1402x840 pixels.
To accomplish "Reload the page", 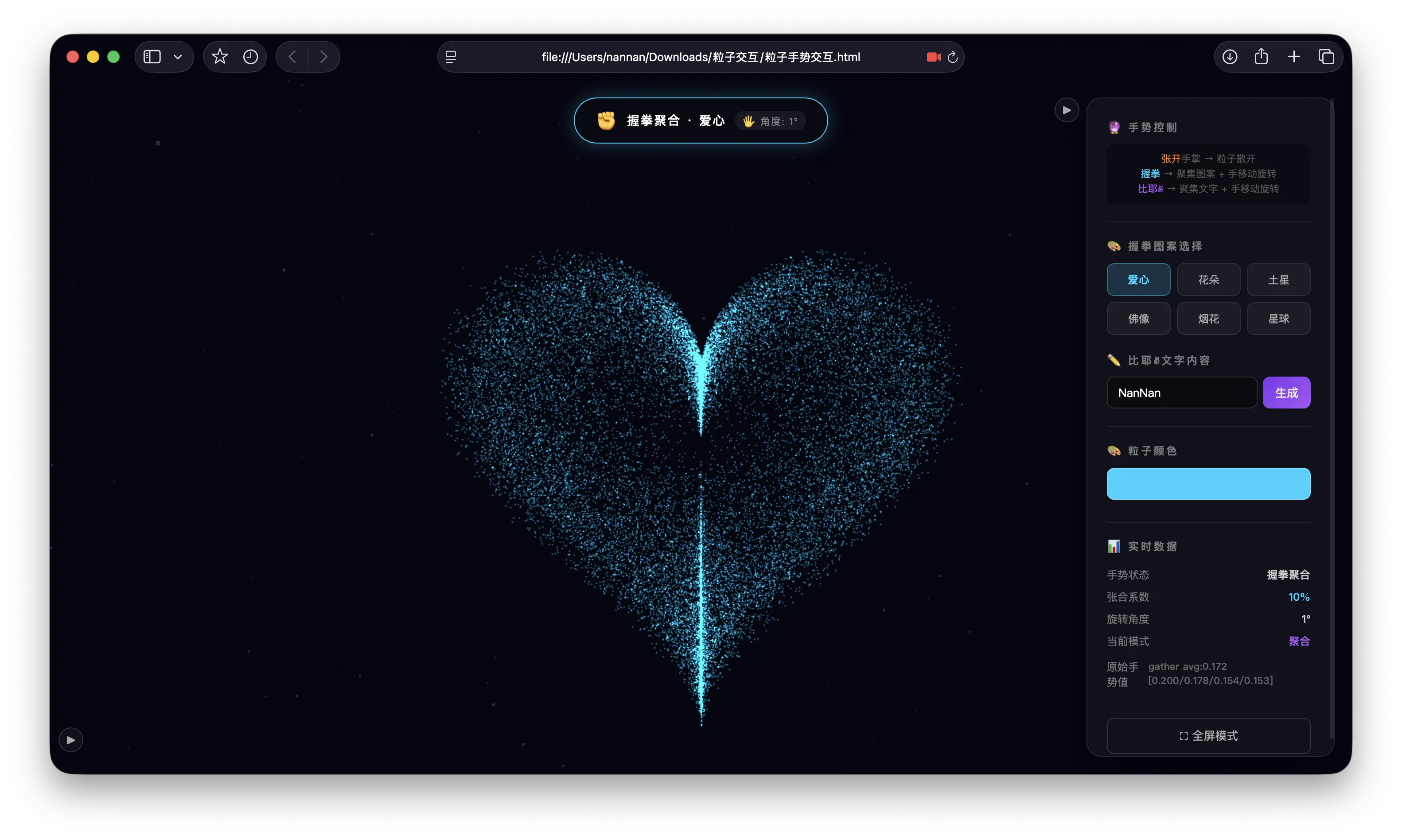I will point(953,57).
